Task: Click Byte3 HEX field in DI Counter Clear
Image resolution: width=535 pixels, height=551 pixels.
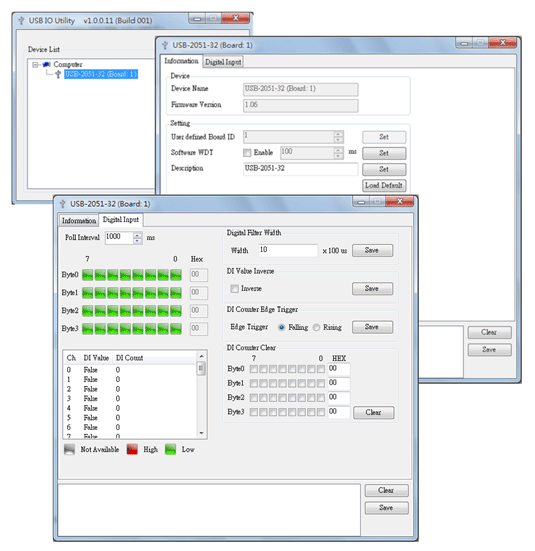Action: pos(339,412)
